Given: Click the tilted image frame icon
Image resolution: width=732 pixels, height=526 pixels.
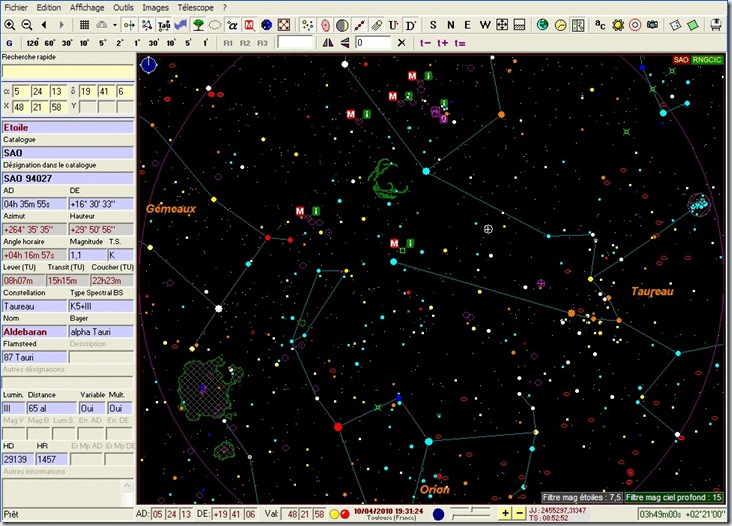Looking at the screenshot, I should pos(676,25).
